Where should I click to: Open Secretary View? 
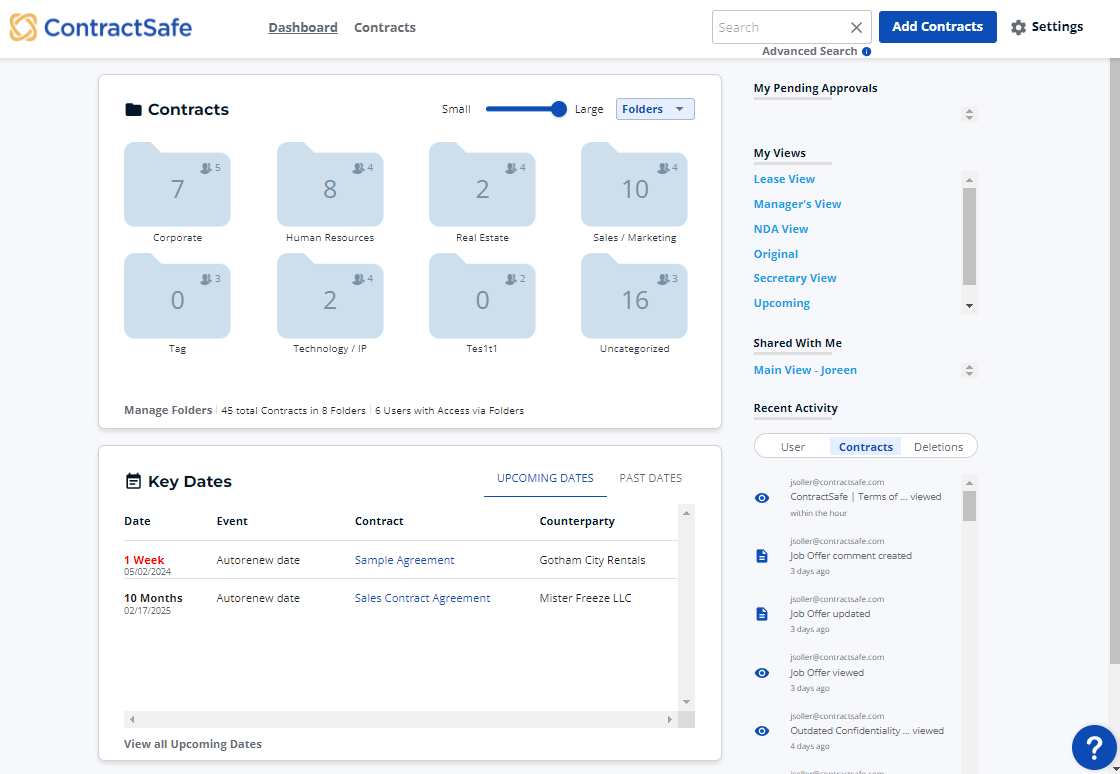795,278
